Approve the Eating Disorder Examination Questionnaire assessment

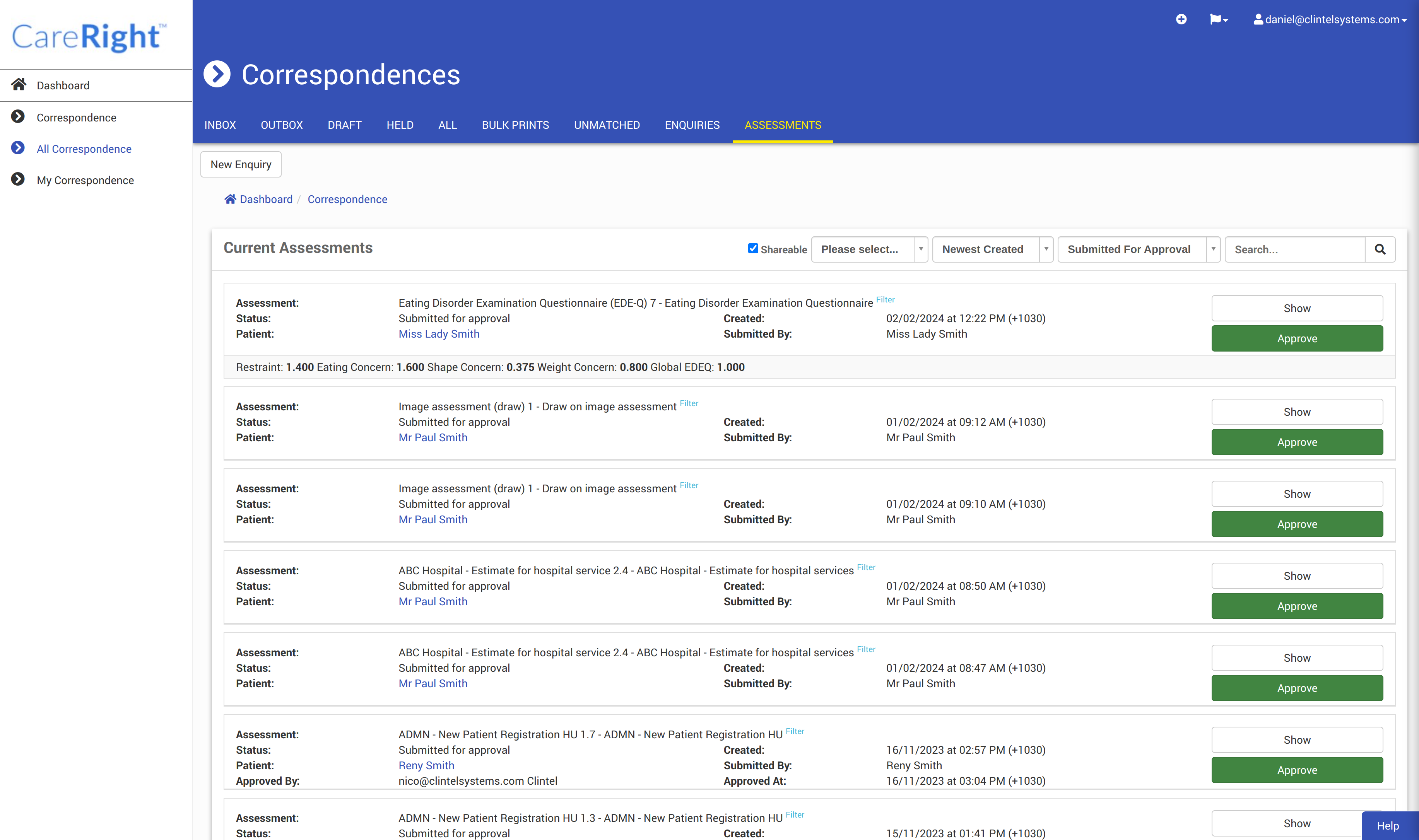[1297, 338]
